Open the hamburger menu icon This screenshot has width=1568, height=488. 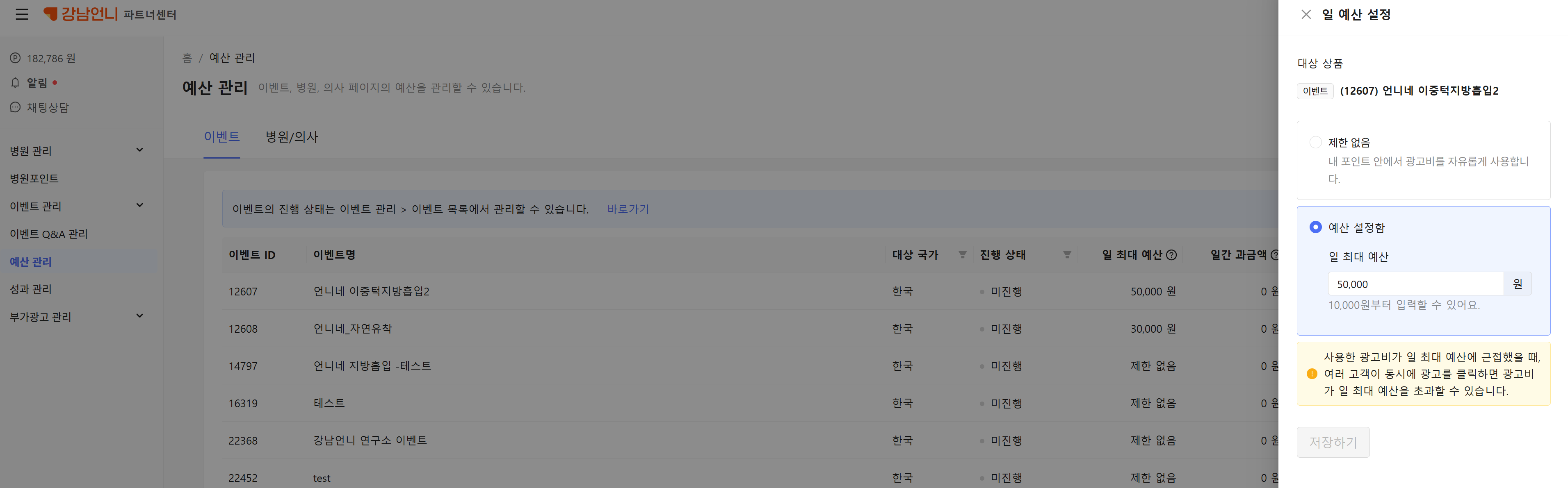coord(22,14)
